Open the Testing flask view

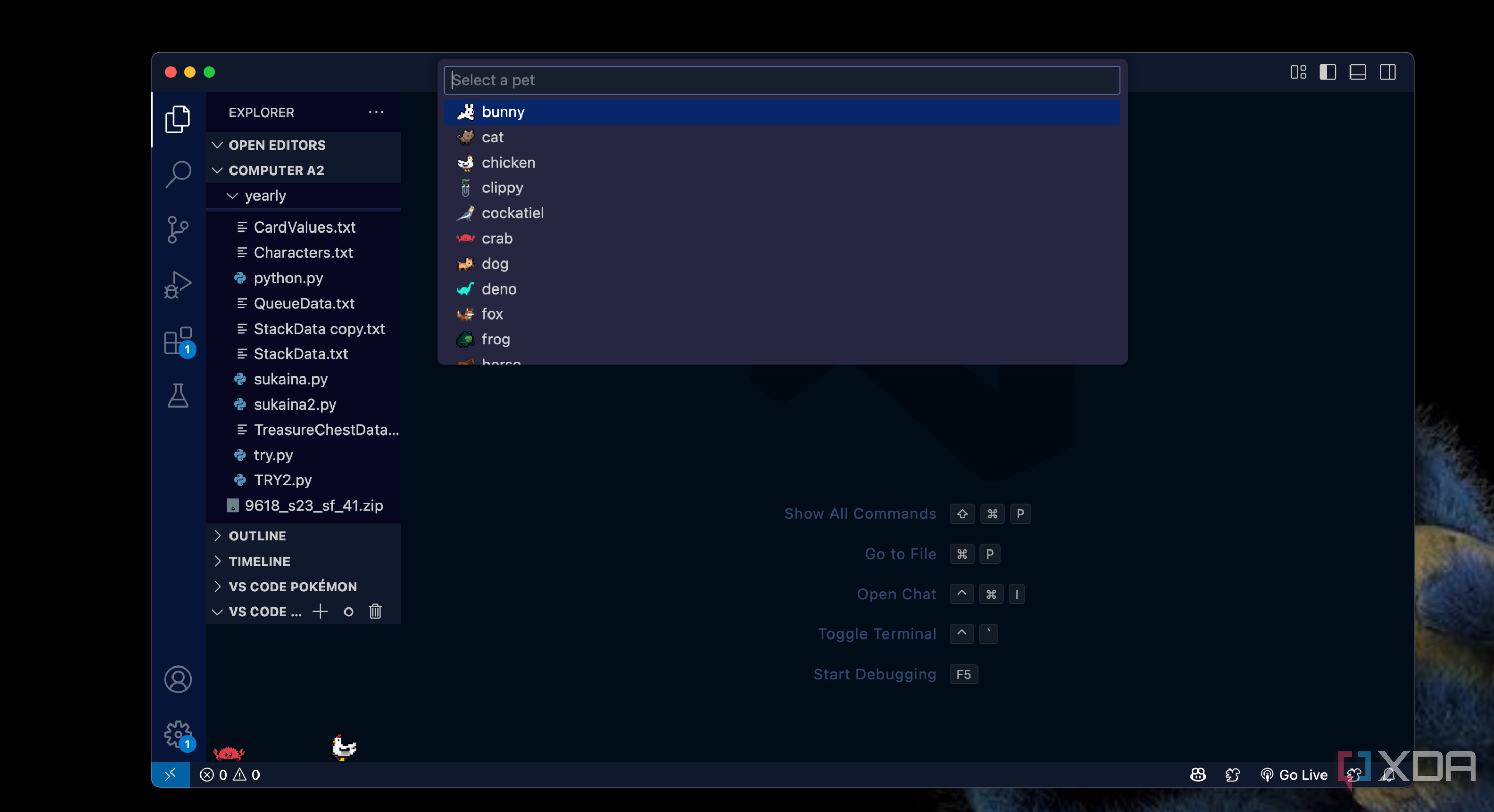pyautogui.click(x=178, y=395)
